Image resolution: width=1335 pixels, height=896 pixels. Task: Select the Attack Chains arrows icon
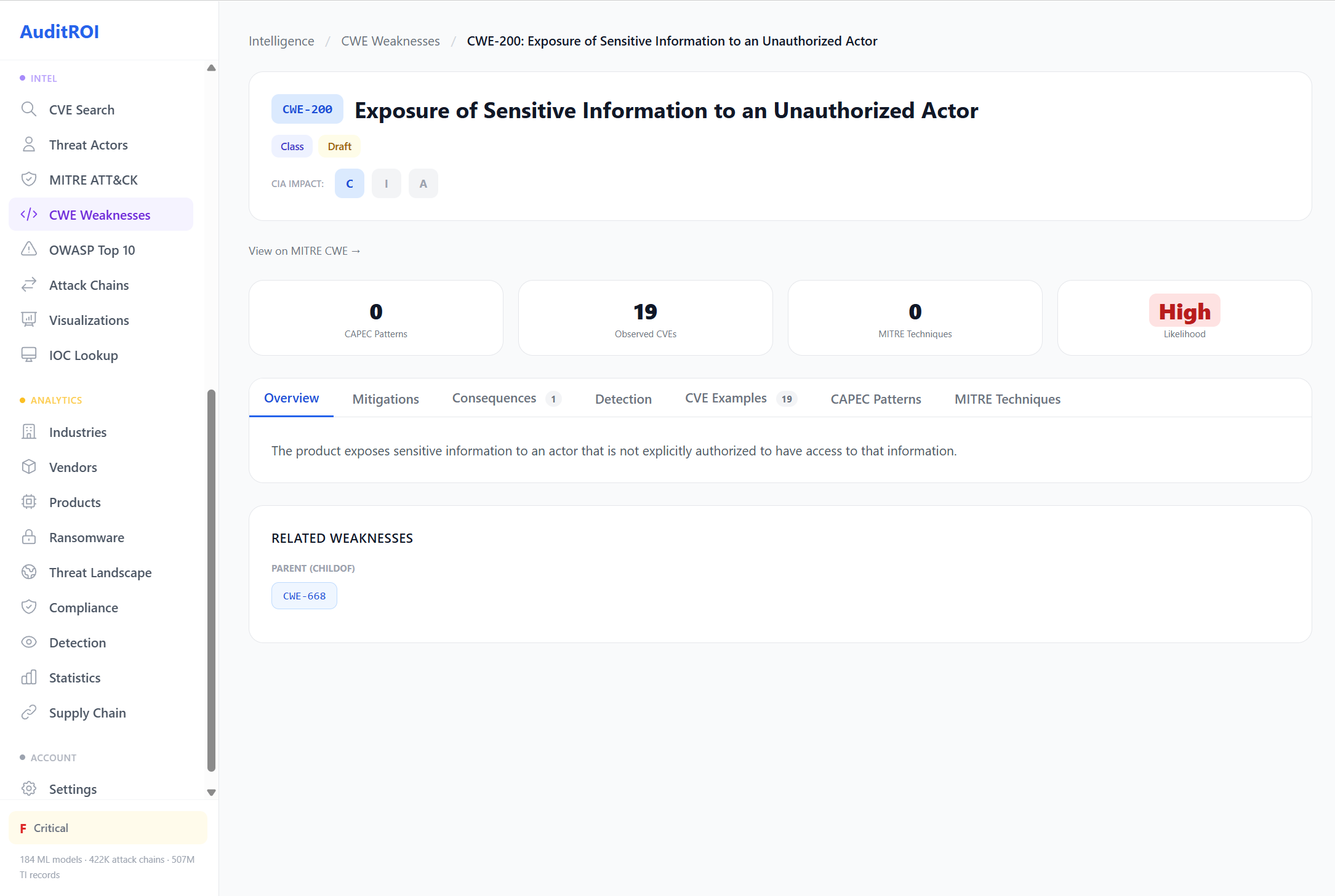29,284
